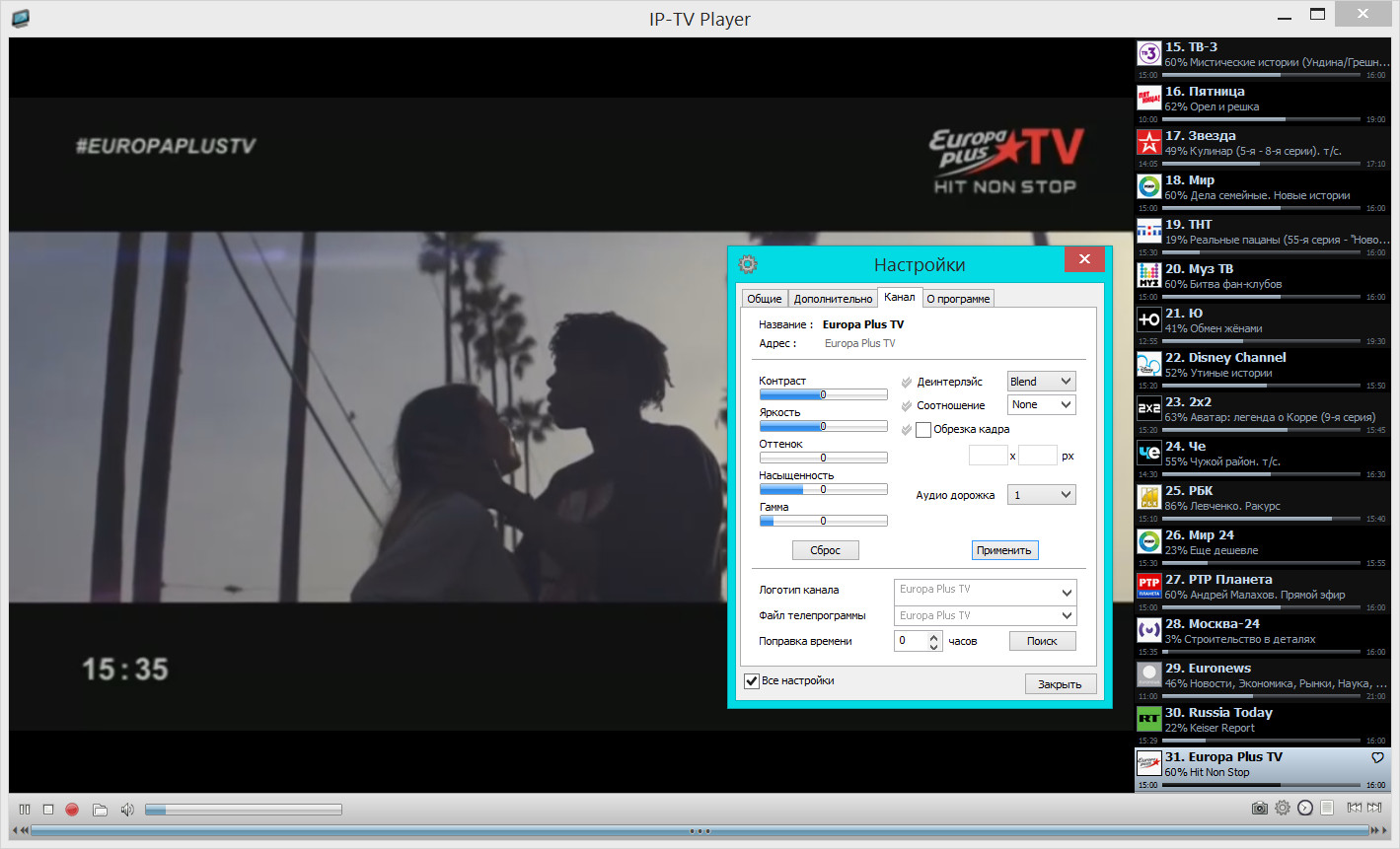Screen dimensions: 1400x849
Task: Open file via the folder icon
Action: [100, 810]
